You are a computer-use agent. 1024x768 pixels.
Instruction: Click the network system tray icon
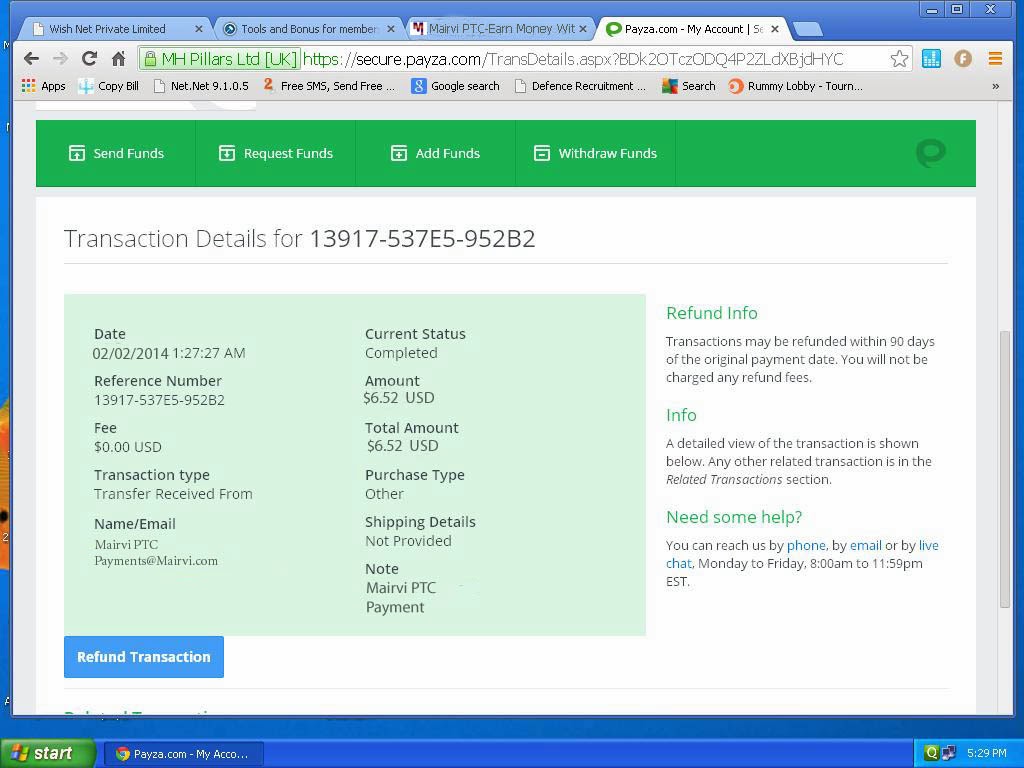coord(949,753)
